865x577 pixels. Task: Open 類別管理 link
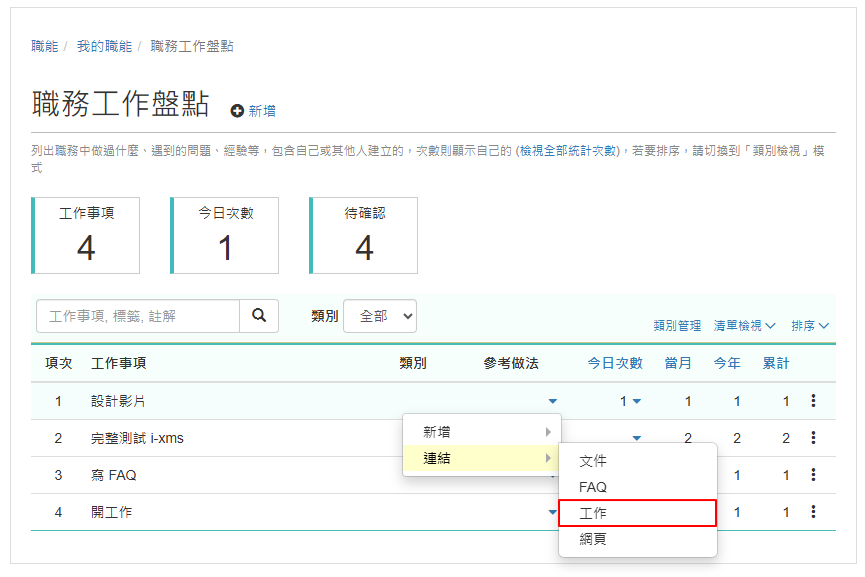tap(677, 326)
